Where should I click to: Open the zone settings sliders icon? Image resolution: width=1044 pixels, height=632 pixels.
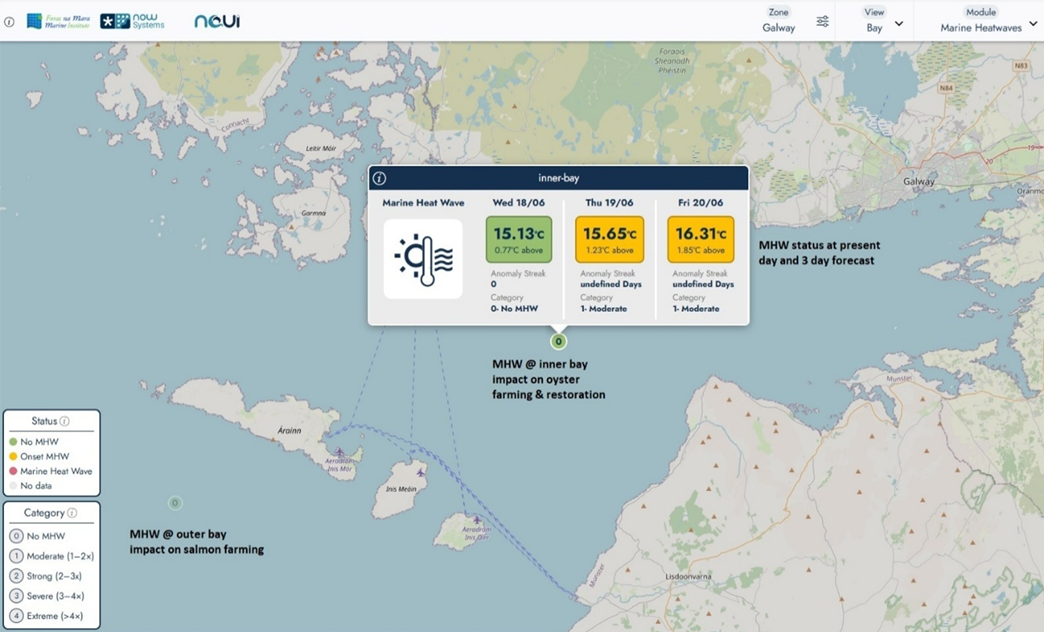point(822,21)
